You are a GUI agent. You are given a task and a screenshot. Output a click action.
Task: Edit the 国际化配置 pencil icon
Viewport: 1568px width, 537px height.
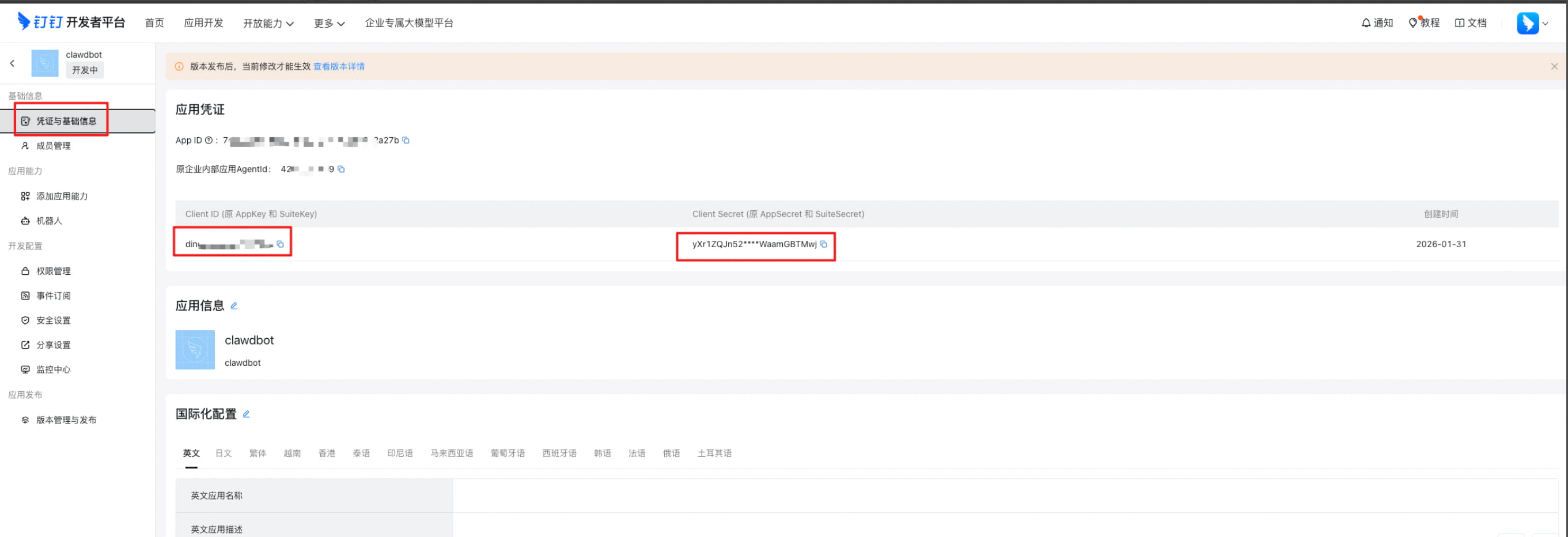tap(246, 414)
